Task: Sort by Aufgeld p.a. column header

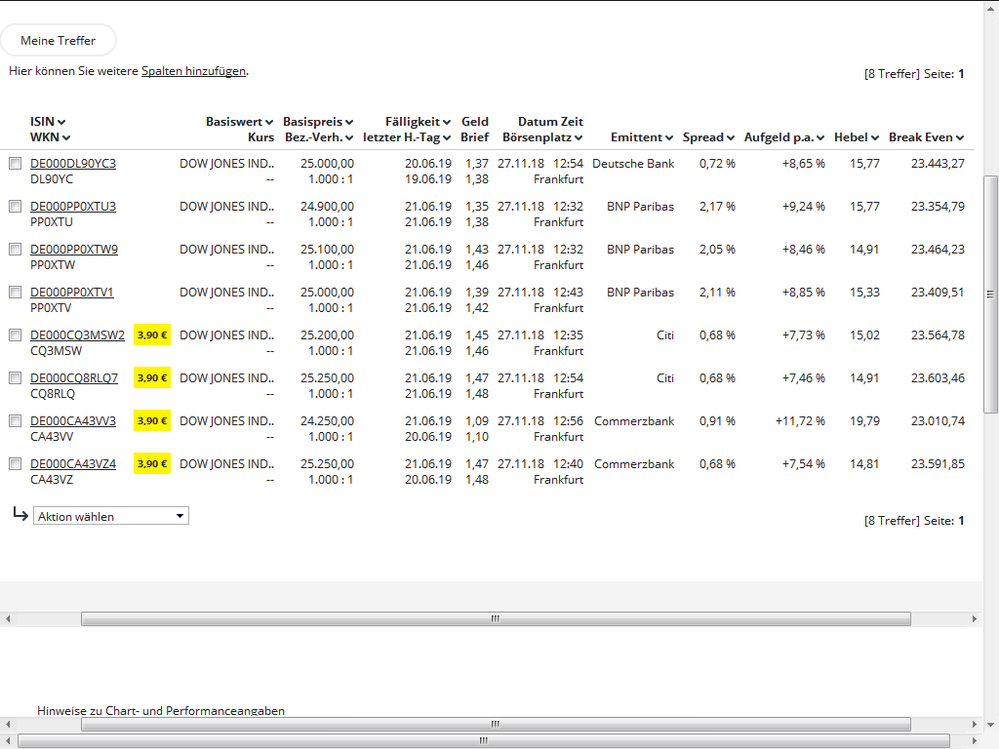Action: point(784,137)
